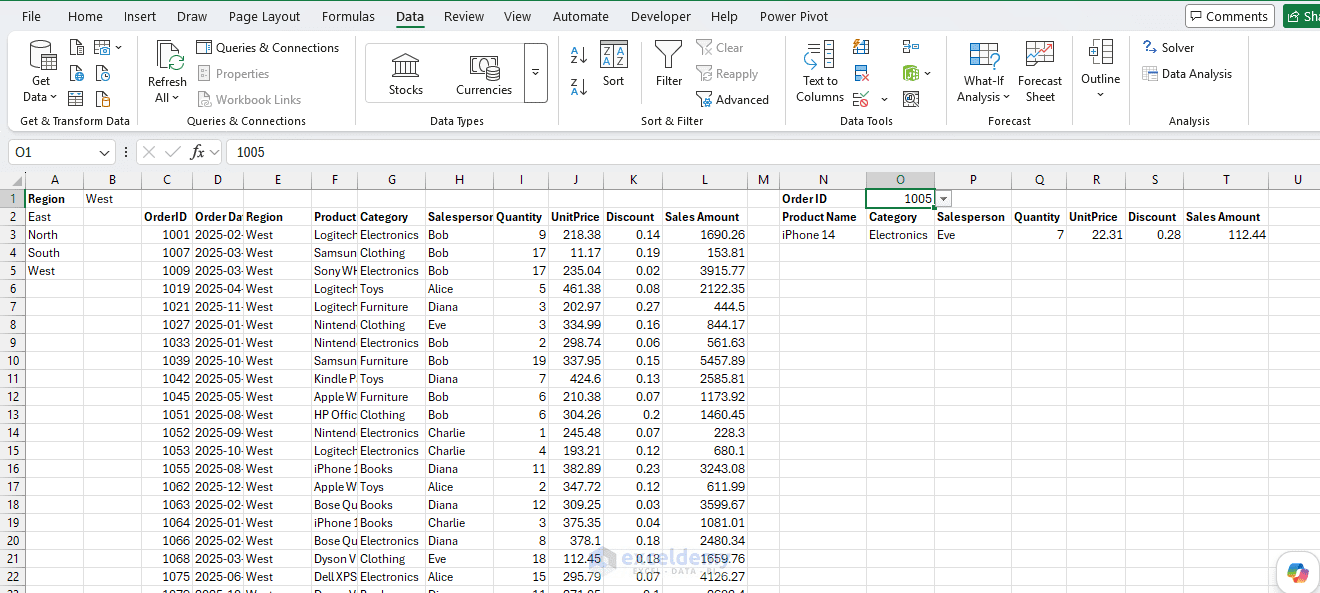The width and height of the screenshot is (1320, 593).
Task: Open Data Model dropdown arrow
Action: coord(928,73)
